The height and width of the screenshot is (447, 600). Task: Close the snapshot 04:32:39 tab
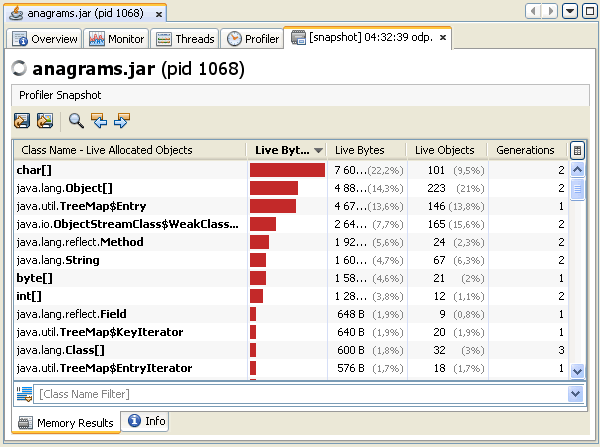[x=443, y=39]
